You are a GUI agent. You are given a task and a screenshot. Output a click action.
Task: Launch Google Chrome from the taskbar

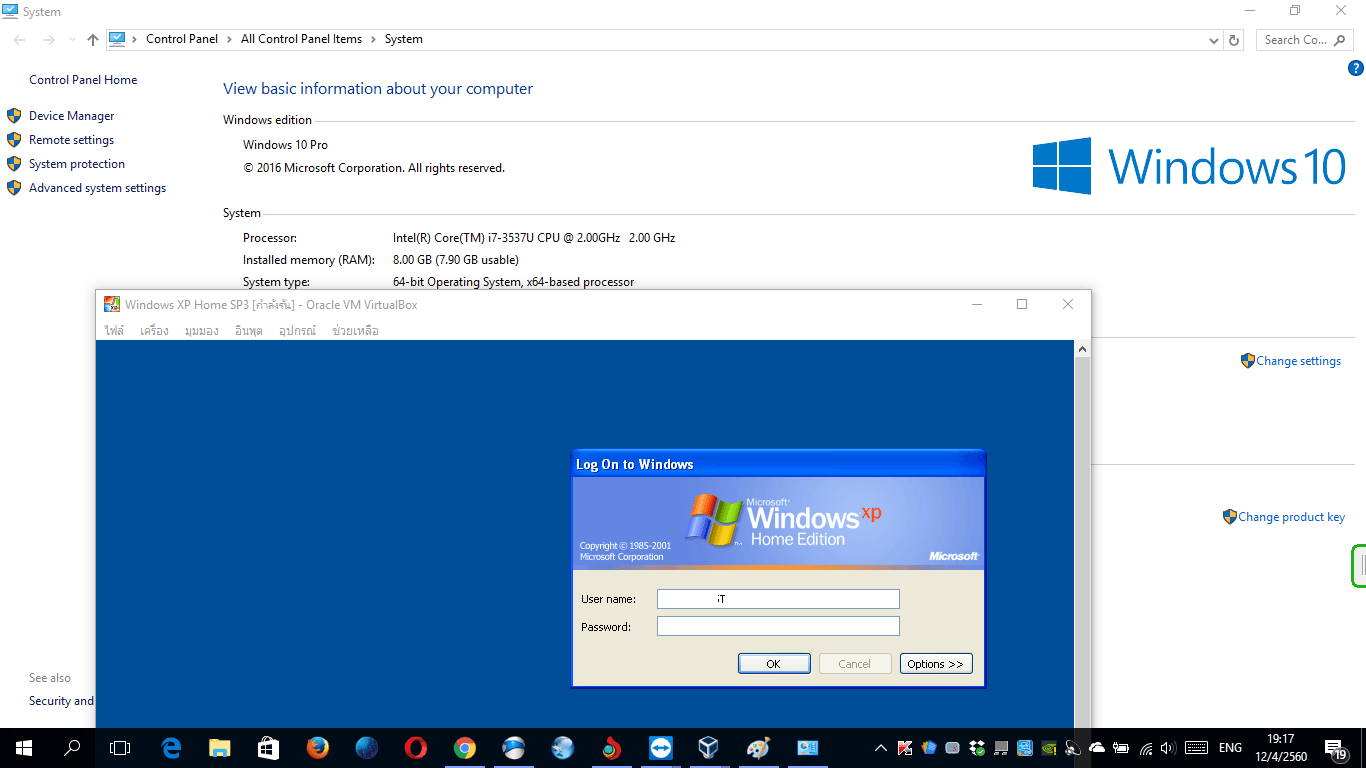[465, 747]
